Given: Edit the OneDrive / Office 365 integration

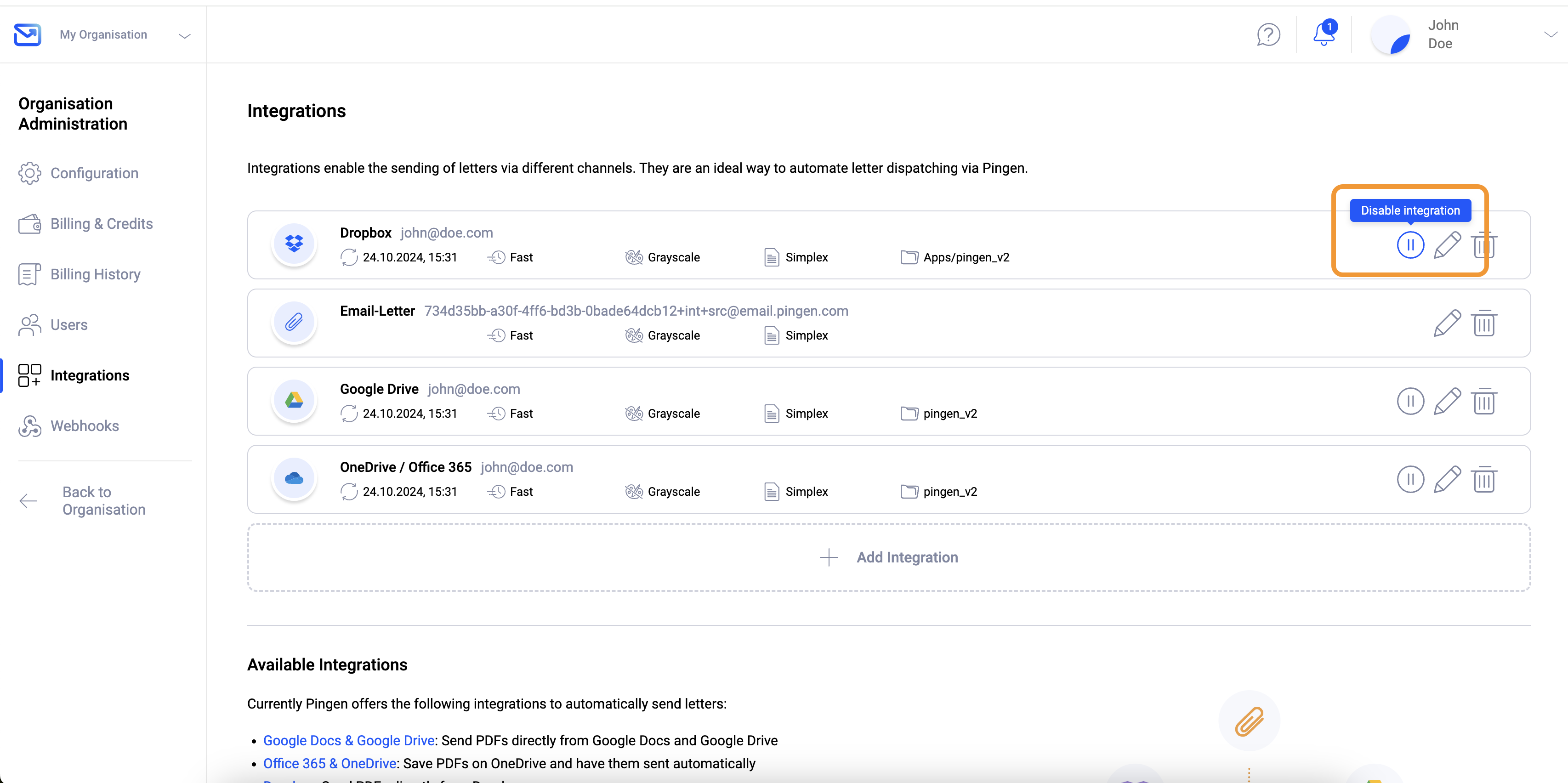Looking at the screenshot, I should pyautogui.click(x=1448, y=479).
